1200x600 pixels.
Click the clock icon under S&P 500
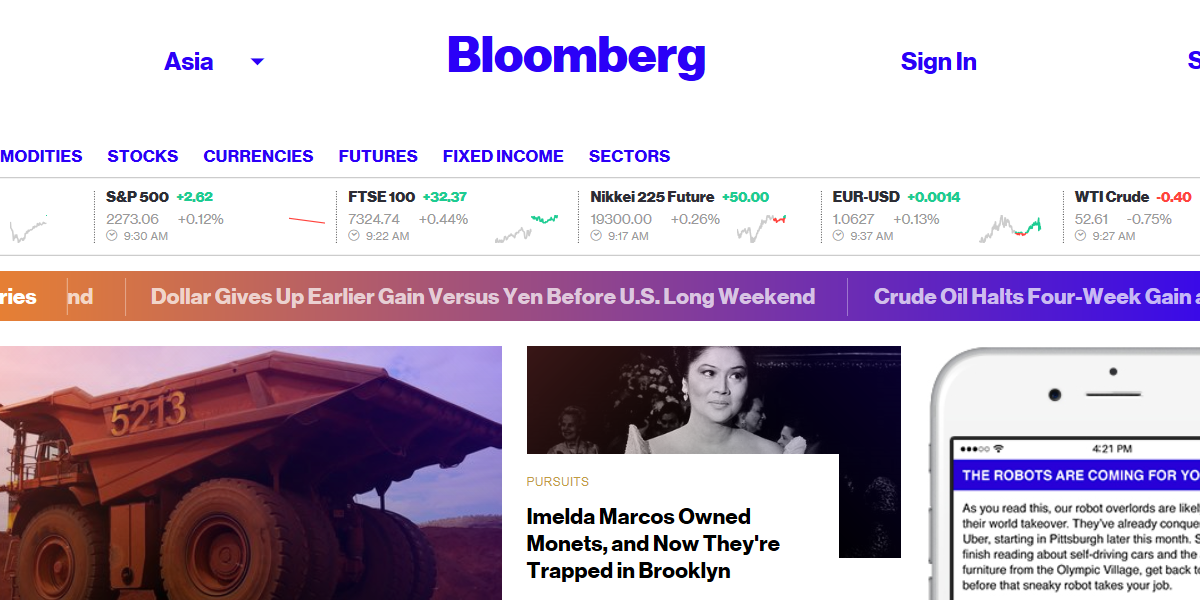112,236
